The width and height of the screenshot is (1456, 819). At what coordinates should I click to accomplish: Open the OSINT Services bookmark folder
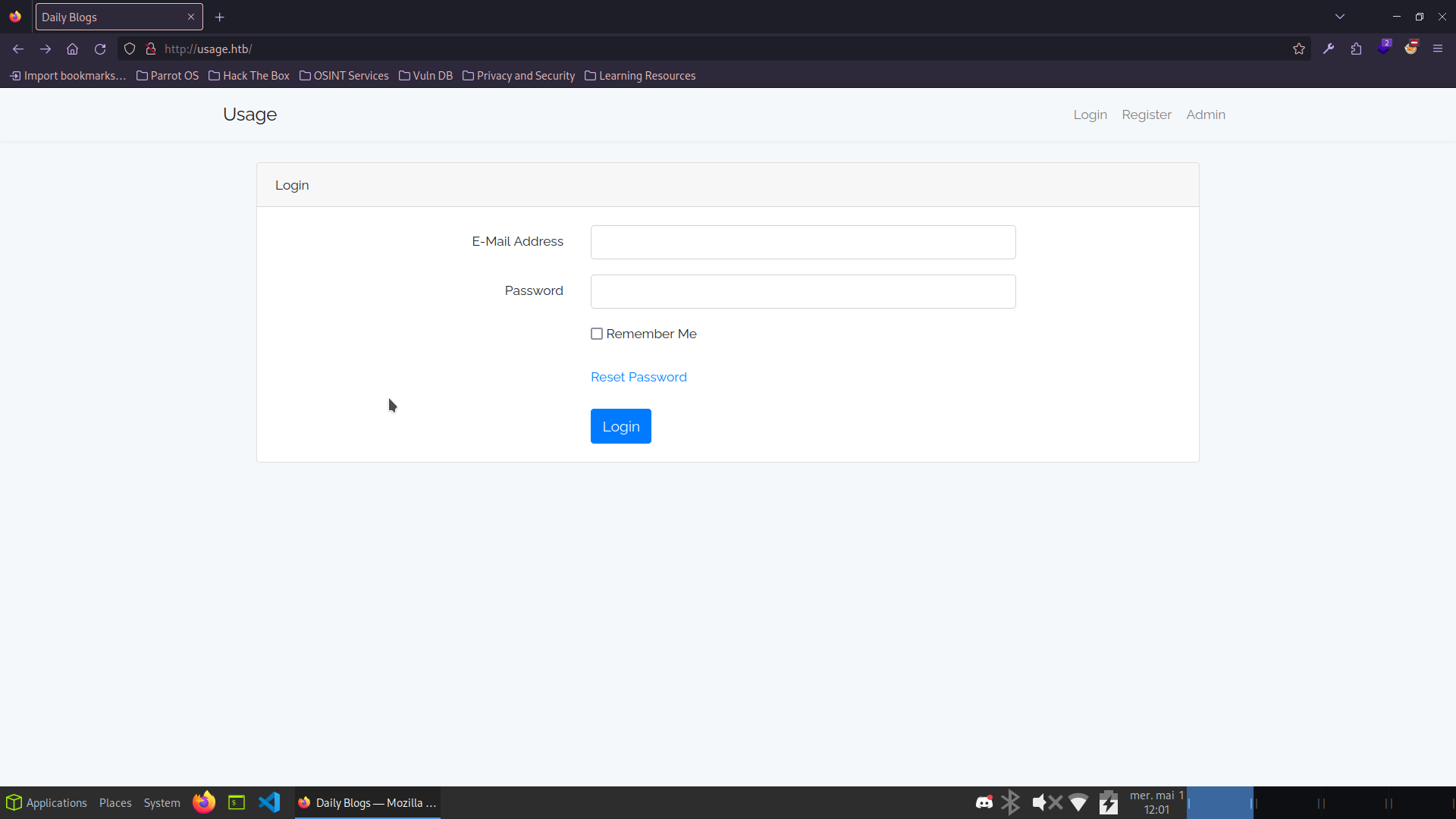[350, 75]
